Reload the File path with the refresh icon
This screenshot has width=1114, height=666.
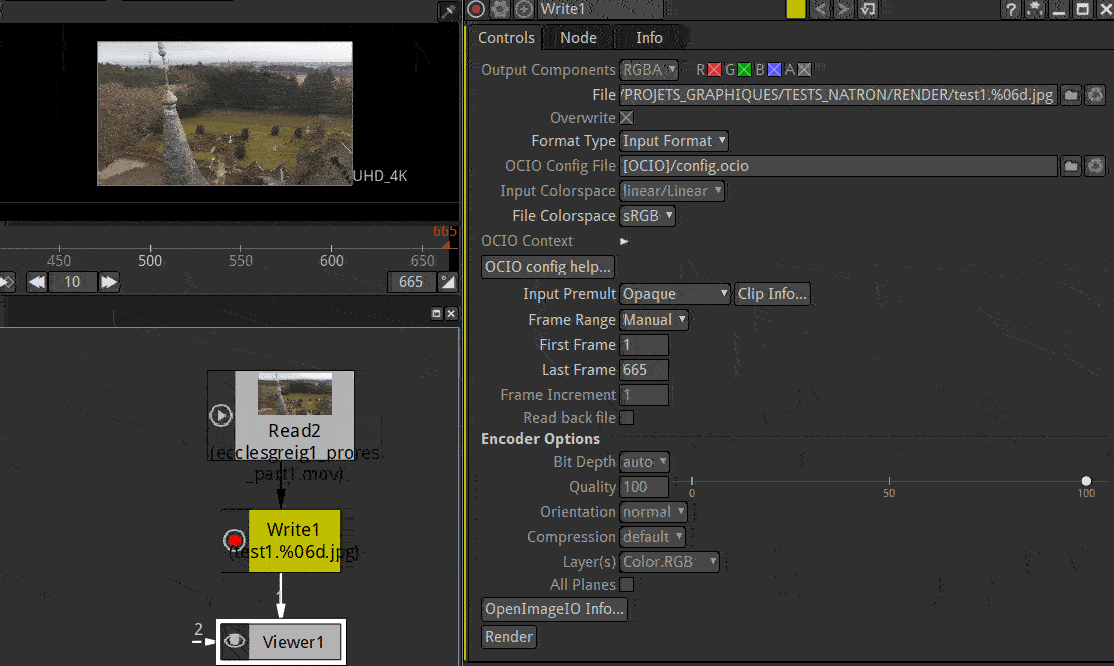point(1096,95)
